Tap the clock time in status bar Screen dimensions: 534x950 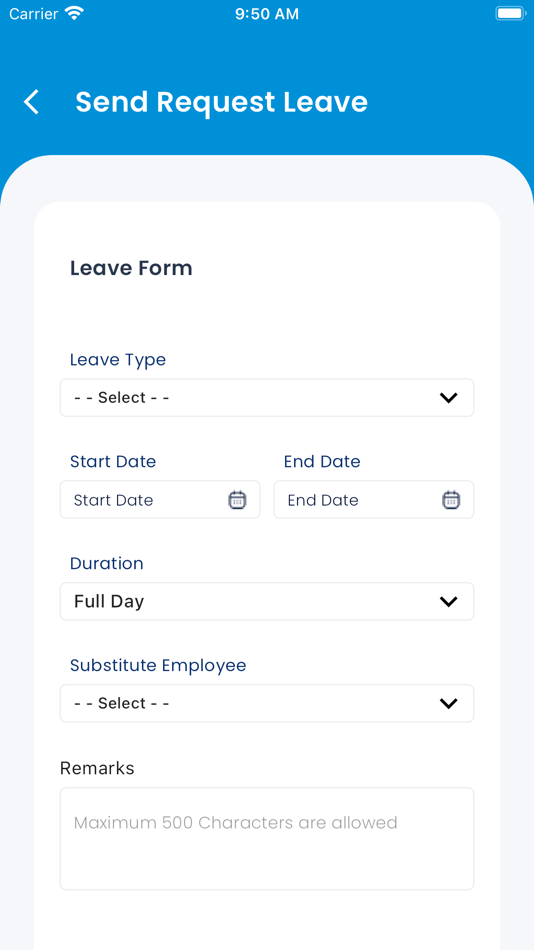pos(267,14)
